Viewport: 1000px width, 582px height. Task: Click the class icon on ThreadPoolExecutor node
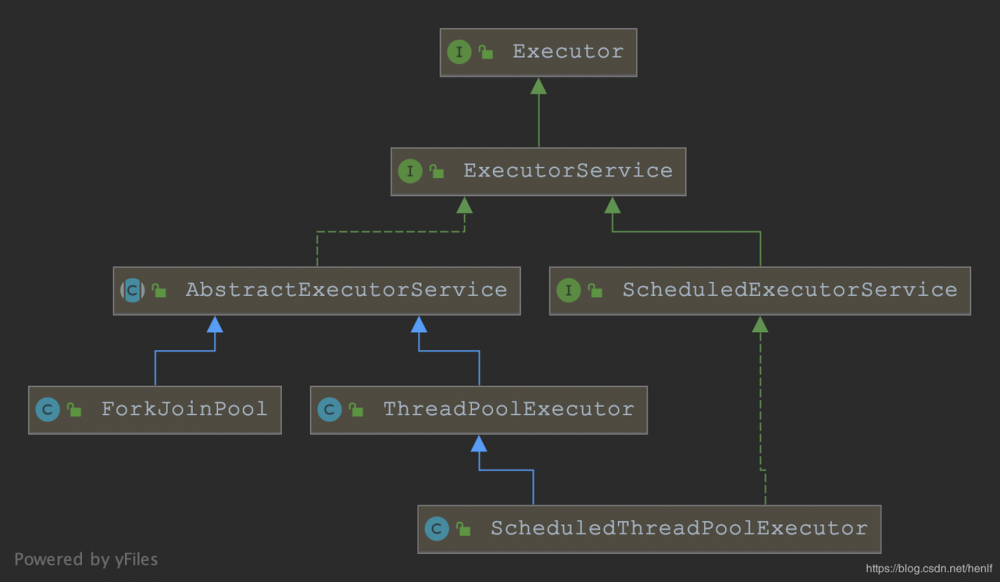coord(331,409)
